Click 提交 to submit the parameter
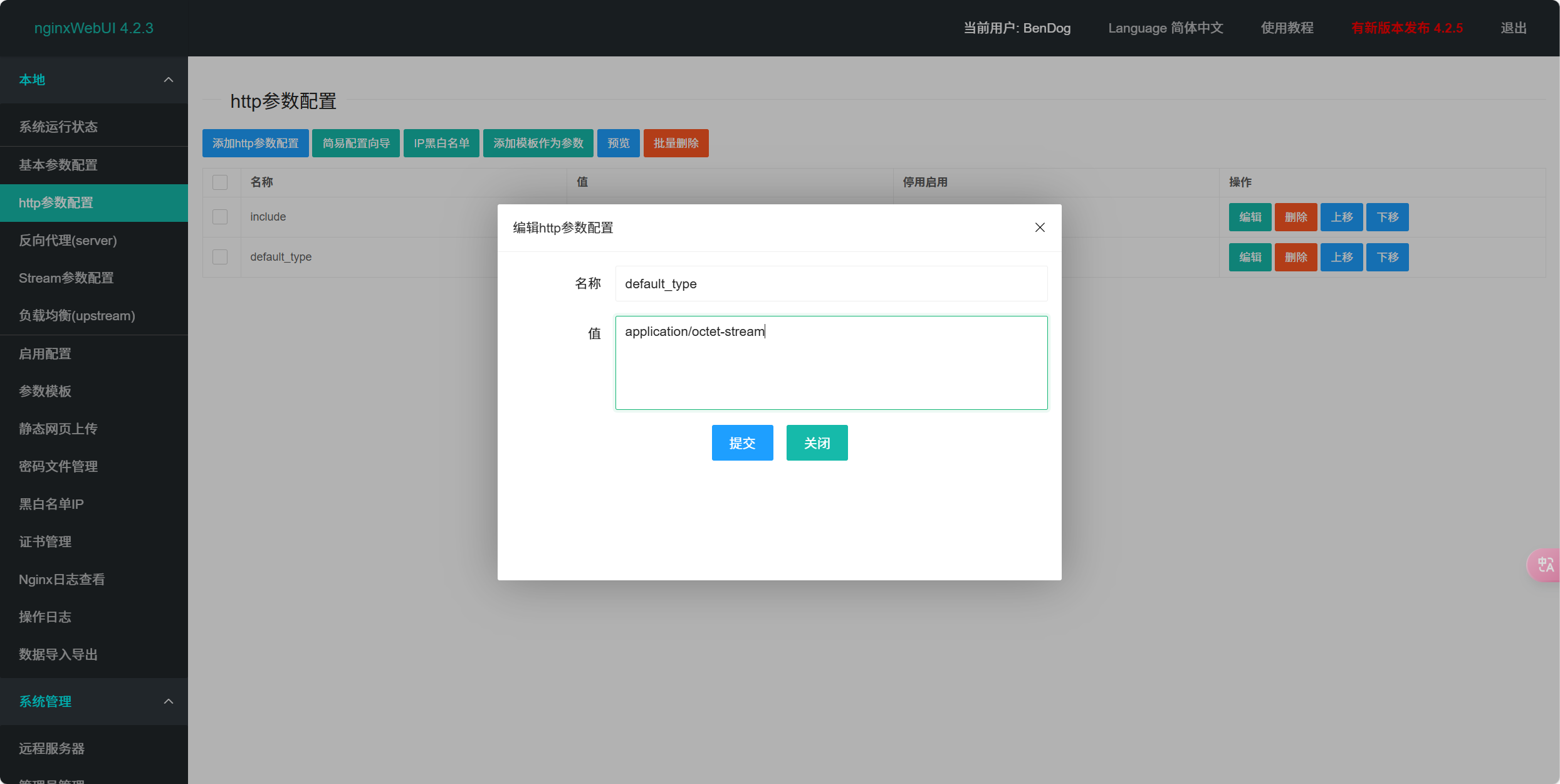1560x784 pixels. pos(742,443)
